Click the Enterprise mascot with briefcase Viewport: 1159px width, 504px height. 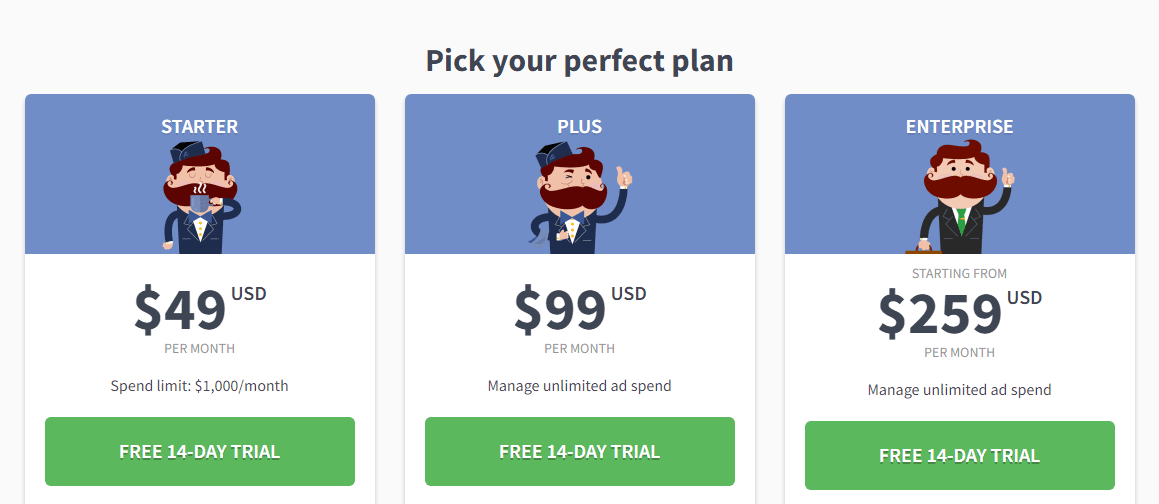962,200
